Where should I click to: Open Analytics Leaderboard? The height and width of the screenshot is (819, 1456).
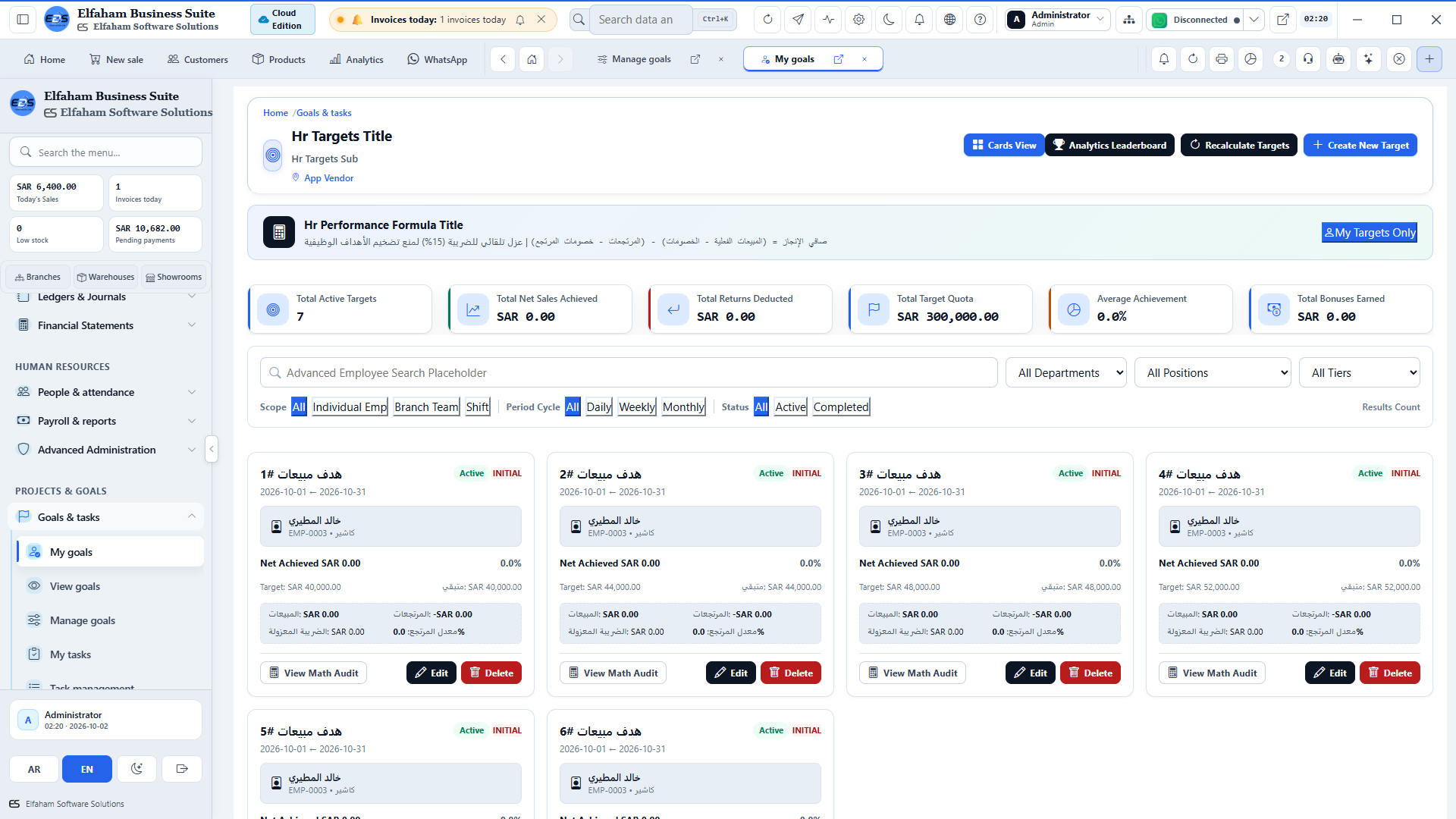(x=1109, y=145)
